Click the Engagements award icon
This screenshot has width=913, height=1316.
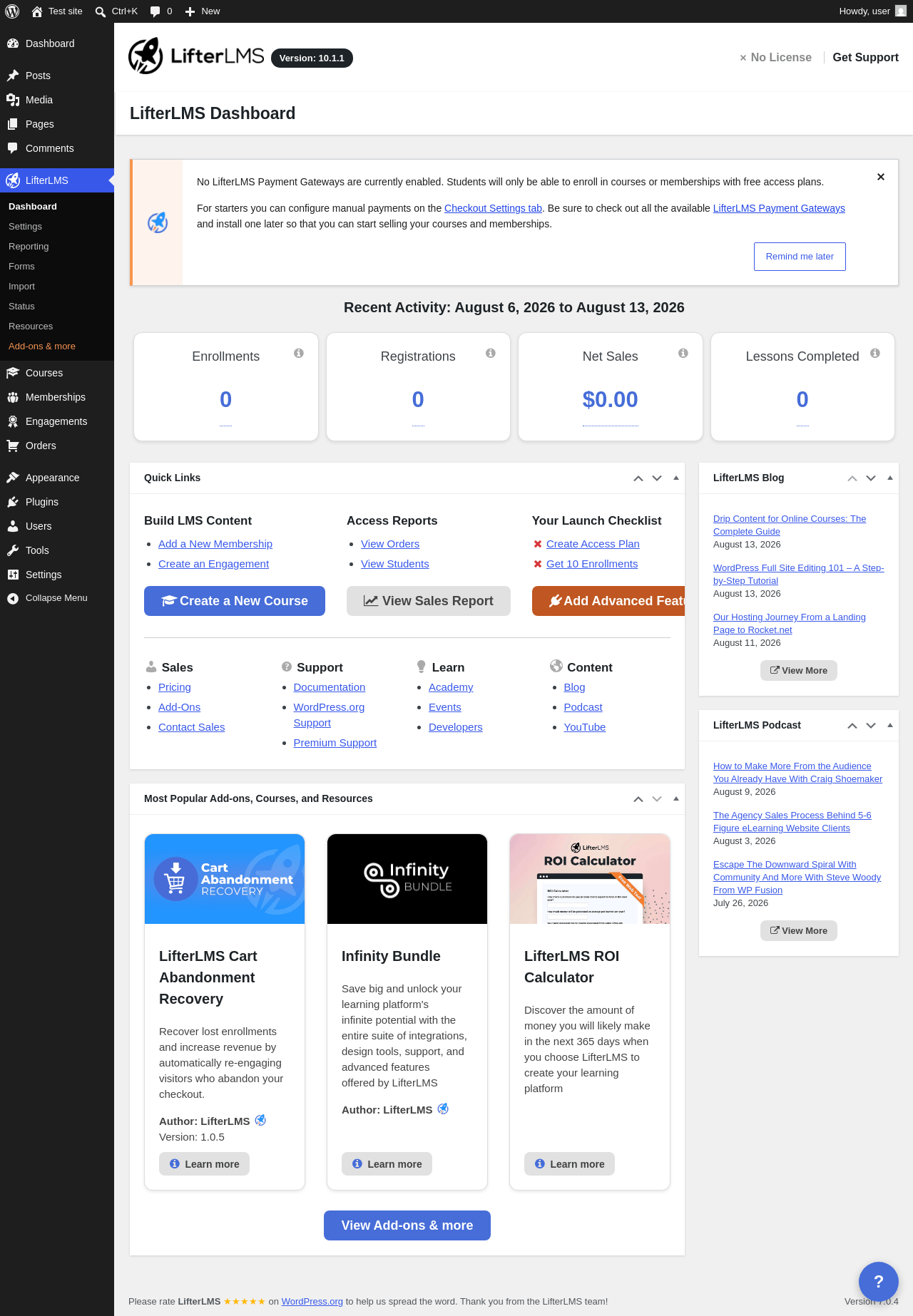(x=13, y=421)
